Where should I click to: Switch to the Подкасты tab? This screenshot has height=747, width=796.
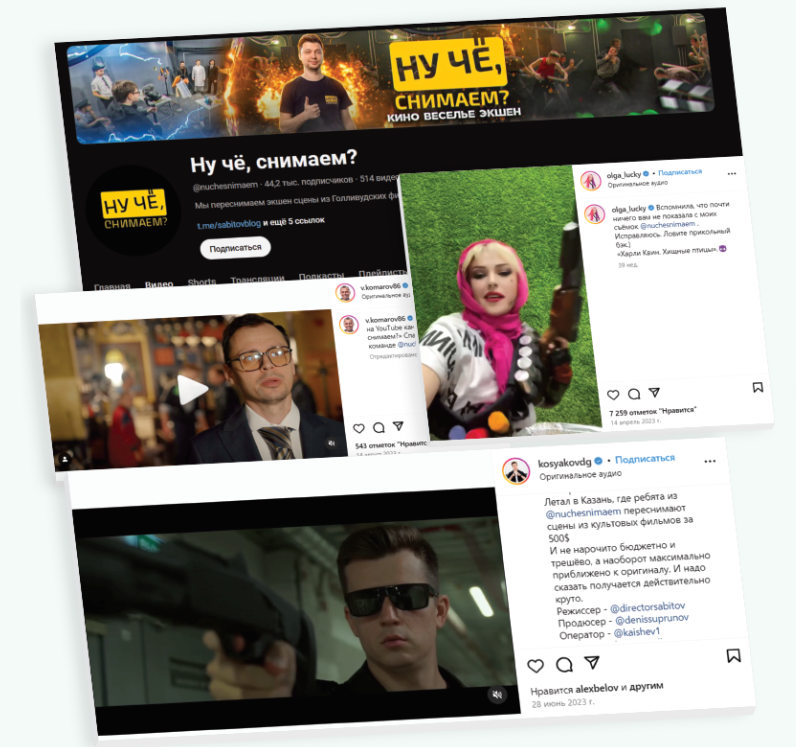[321, 276]
